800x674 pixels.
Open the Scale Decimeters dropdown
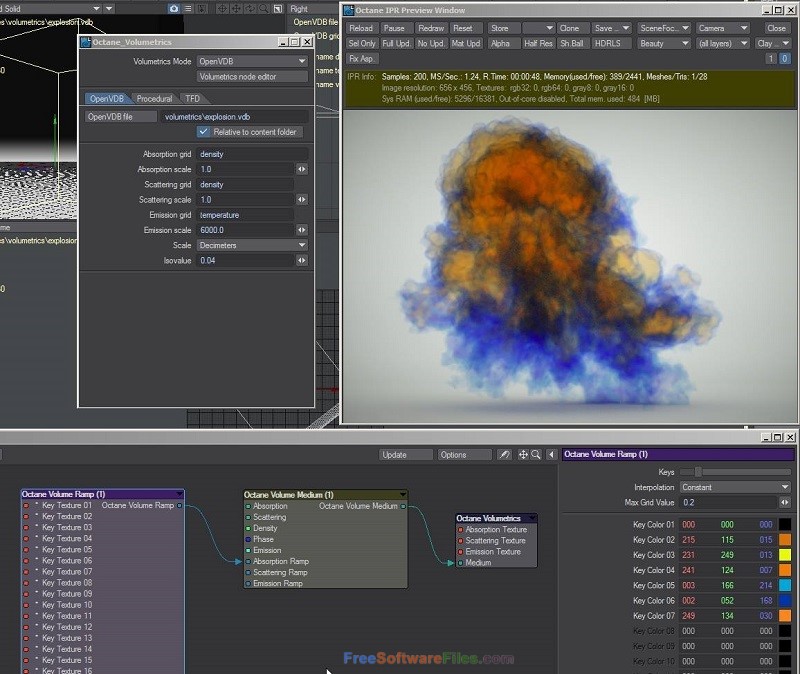[252, 245]
